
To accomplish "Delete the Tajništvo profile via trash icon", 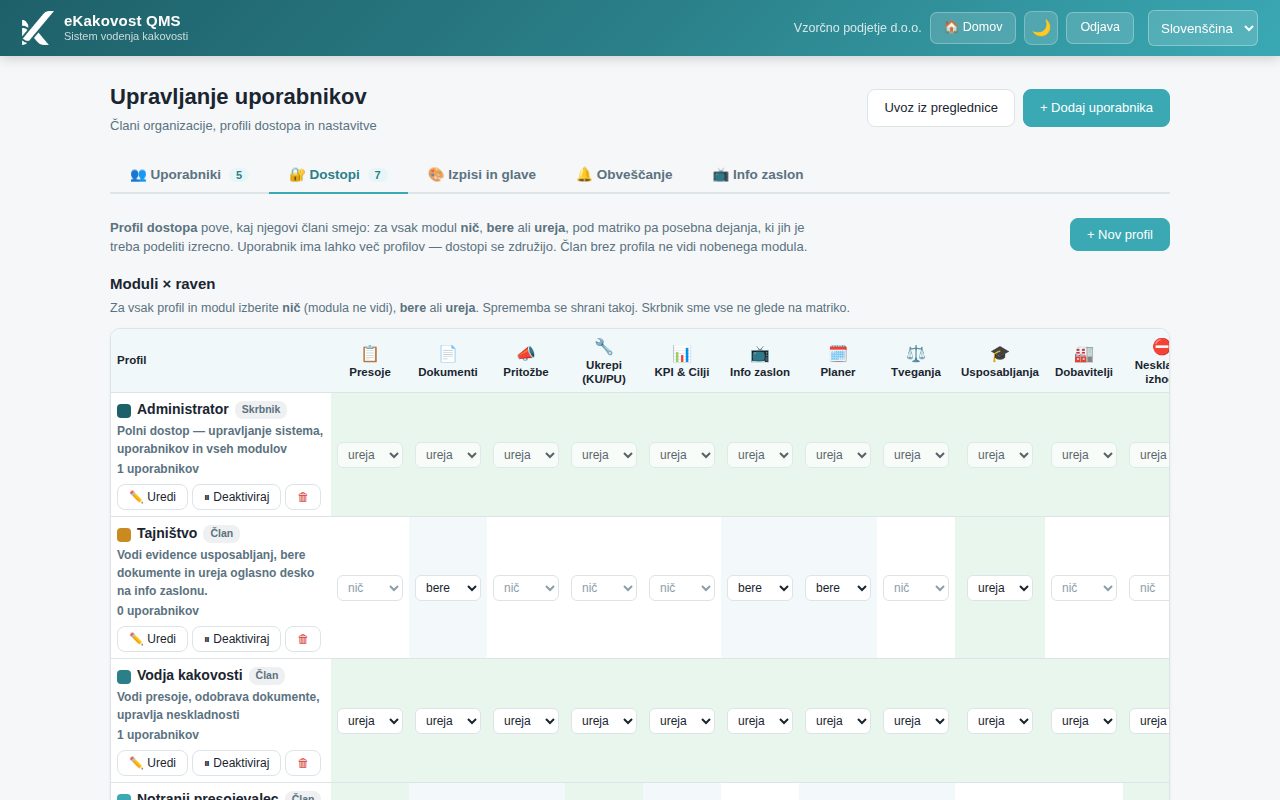I will click(303, 639).
